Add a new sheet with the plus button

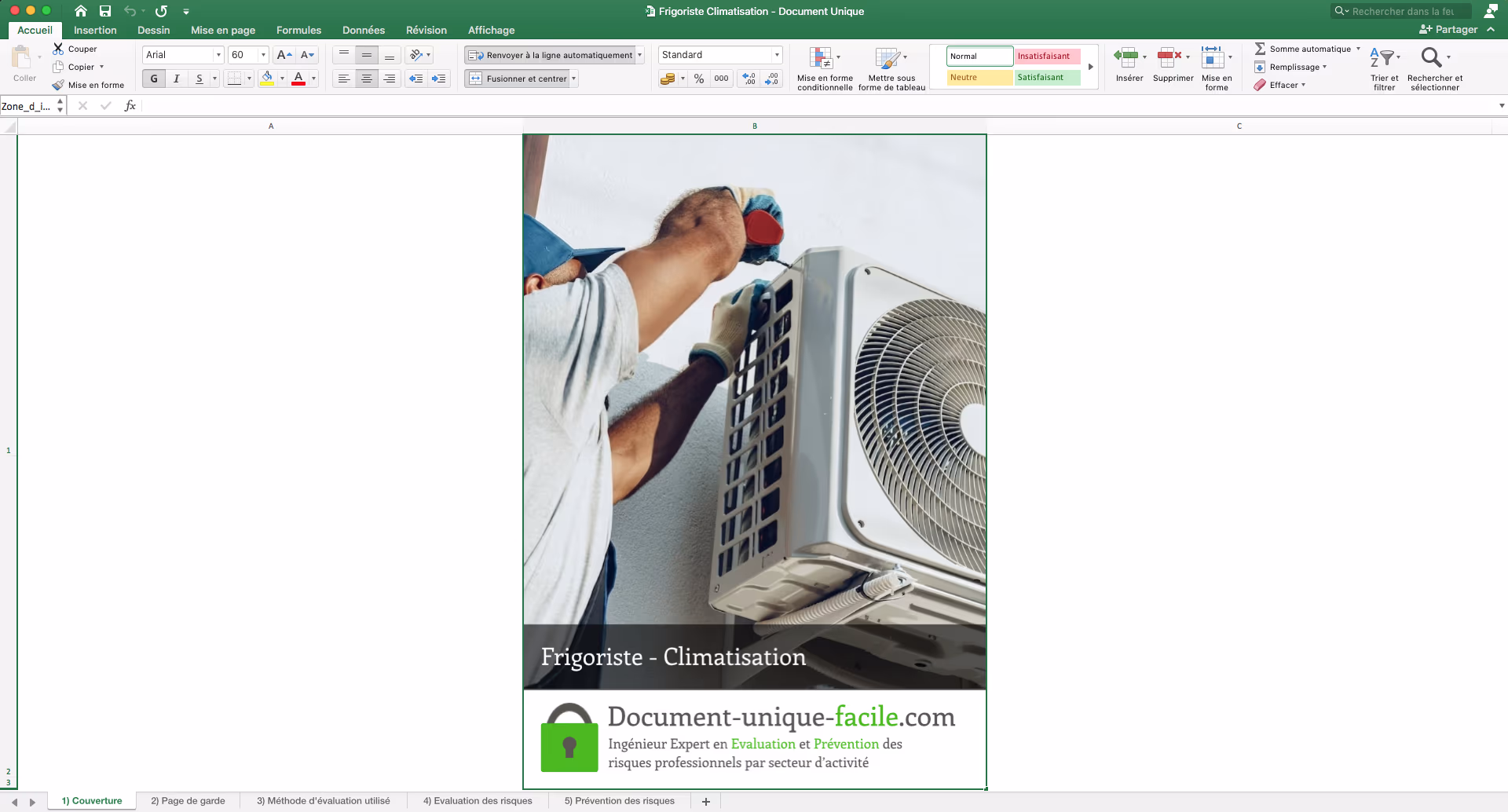click(x=706, y=802)
